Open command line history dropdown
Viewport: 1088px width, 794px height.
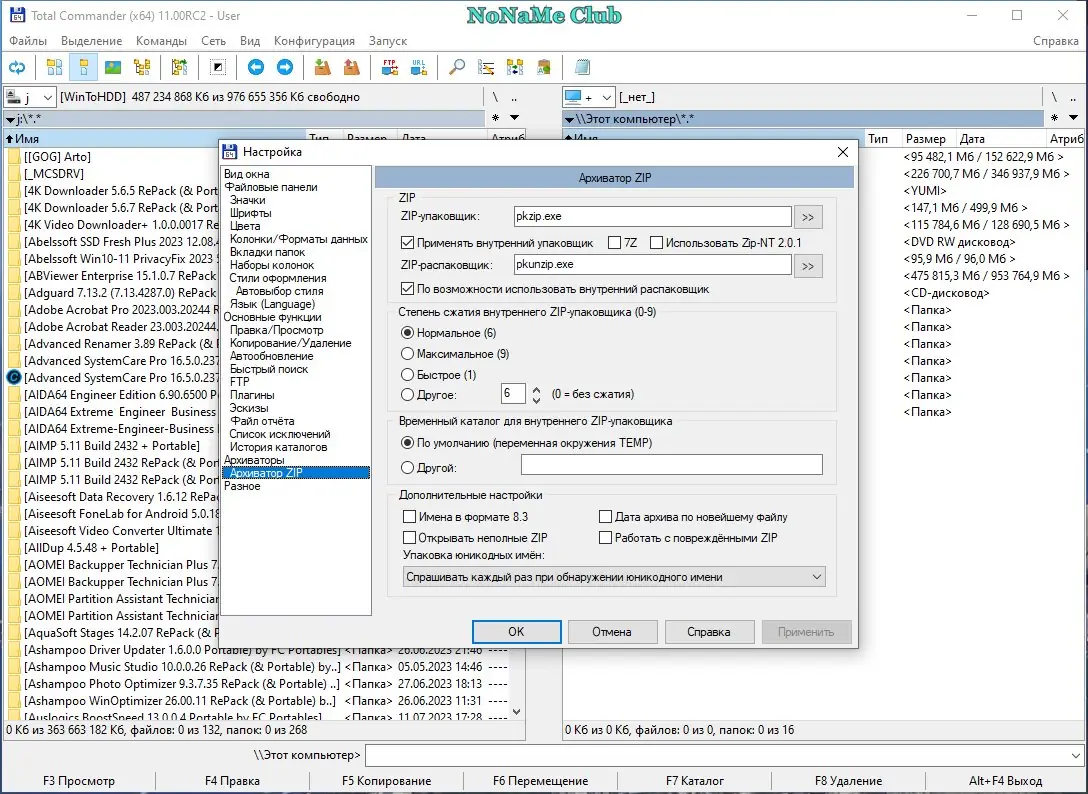pyautogui.click(x=1076, y=755)
